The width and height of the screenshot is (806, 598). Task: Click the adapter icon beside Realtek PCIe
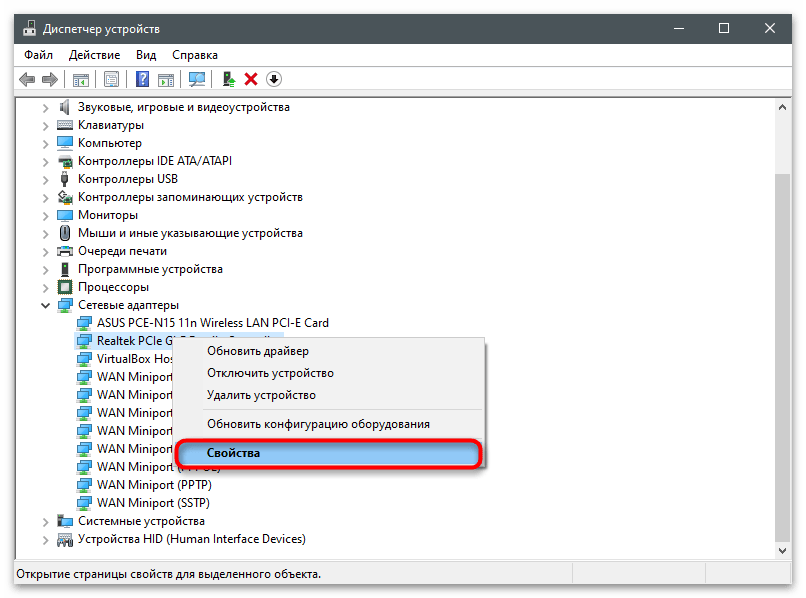click(84, 341)
